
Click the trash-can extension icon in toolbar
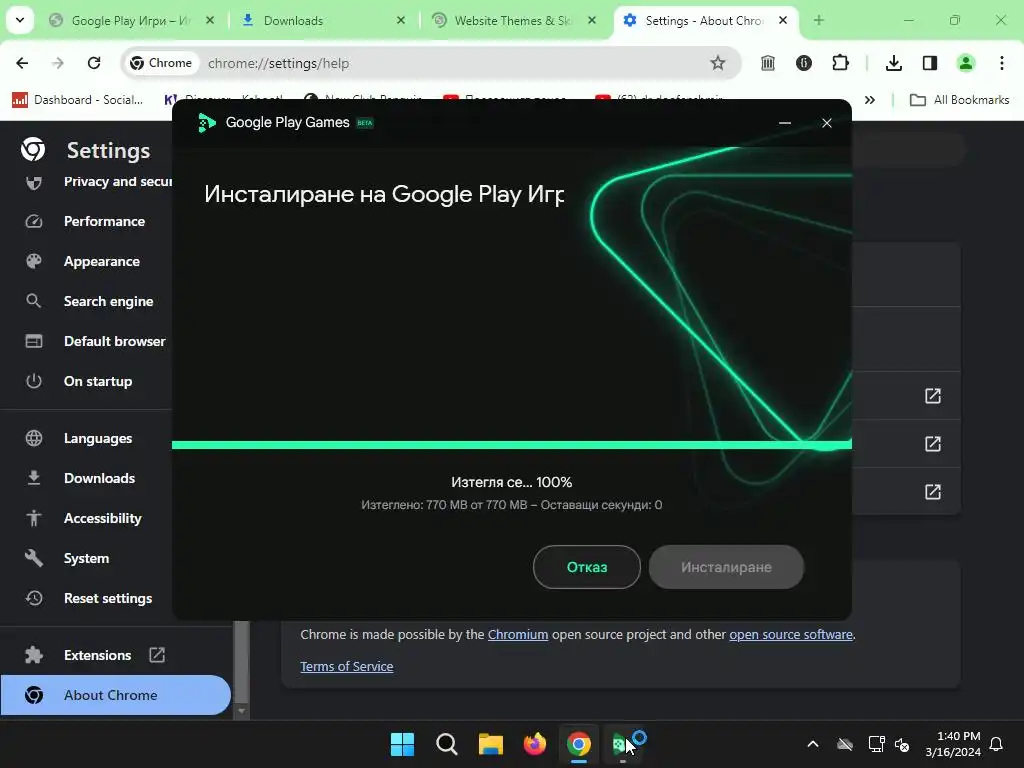(x=768, y=63)
